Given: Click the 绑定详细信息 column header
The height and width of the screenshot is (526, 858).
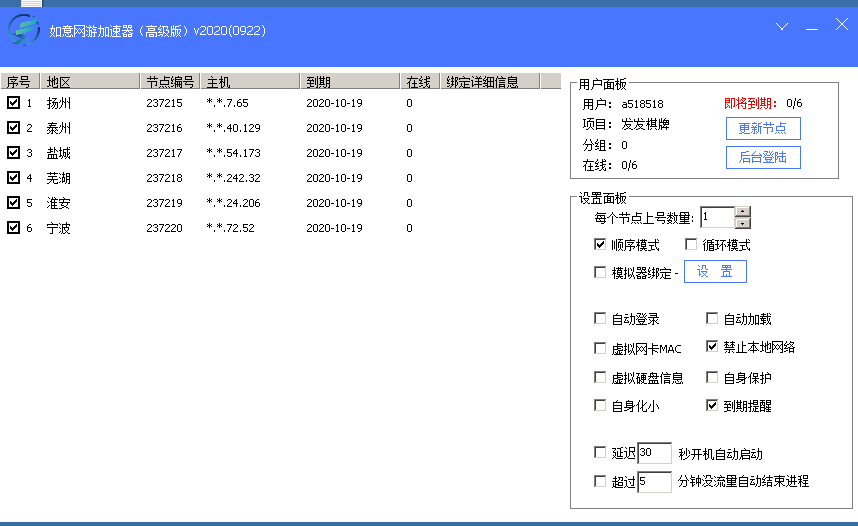Looking at the screenshot, I should 490,81.
